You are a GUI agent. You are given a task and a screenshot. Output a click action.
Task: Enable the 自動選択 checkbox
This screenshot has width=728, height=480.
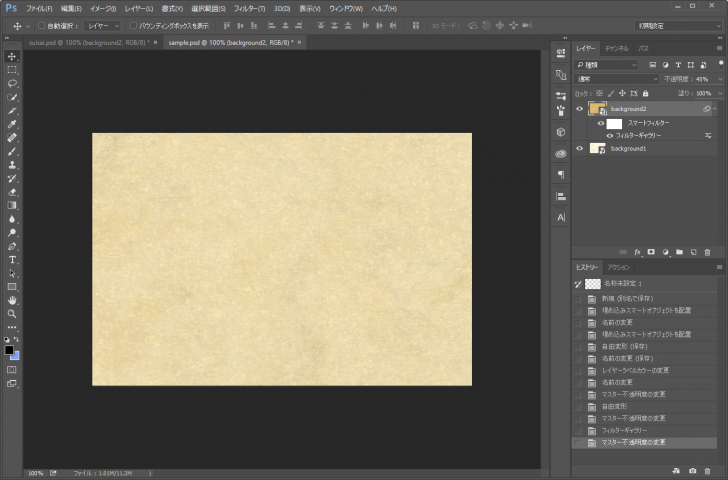41,26
